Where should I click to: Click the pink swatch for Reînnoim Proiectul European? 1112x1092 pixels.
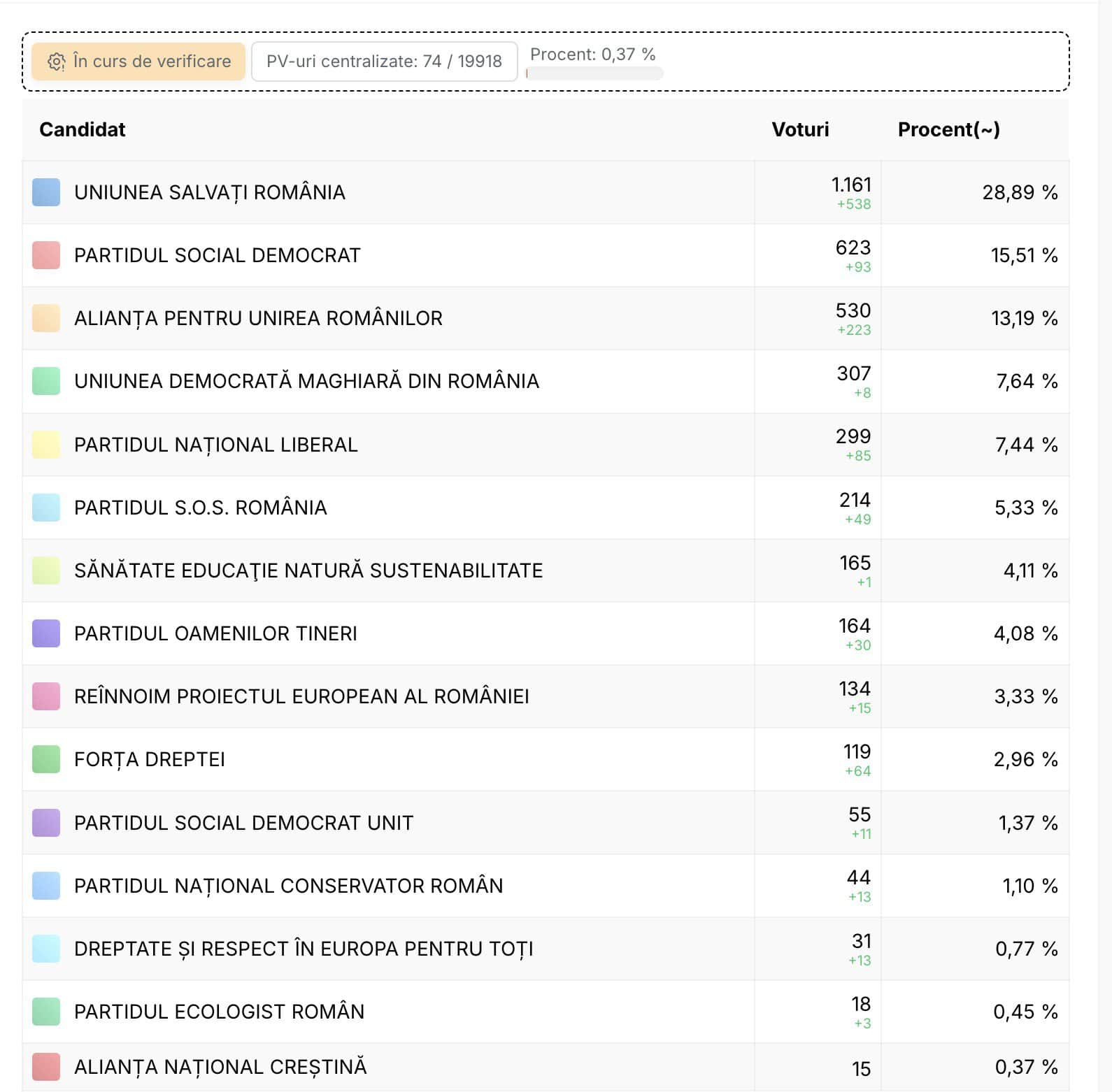(x=46, y=696)
